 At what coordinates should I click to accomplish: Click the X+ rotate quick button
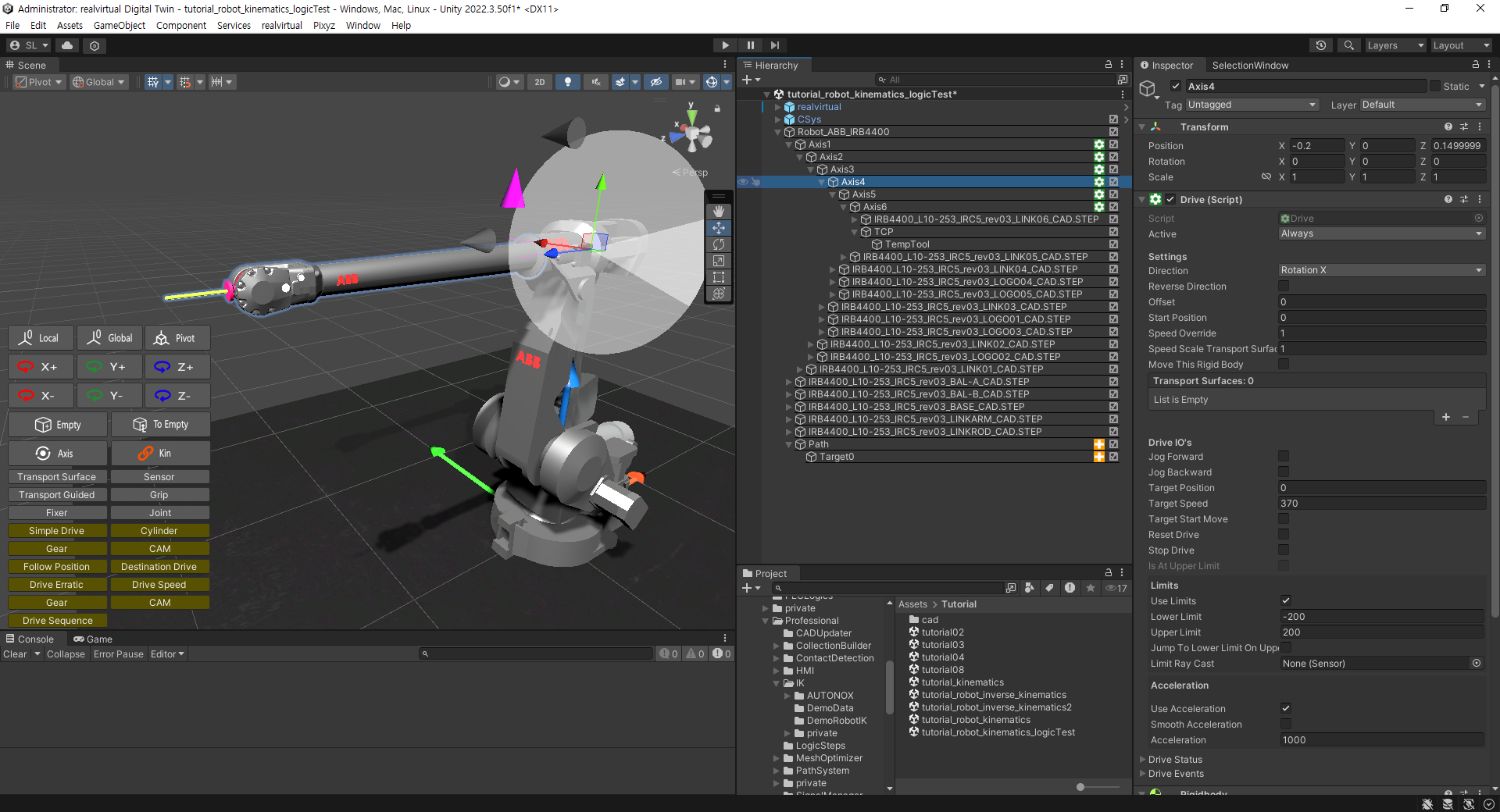click(41, 367)
